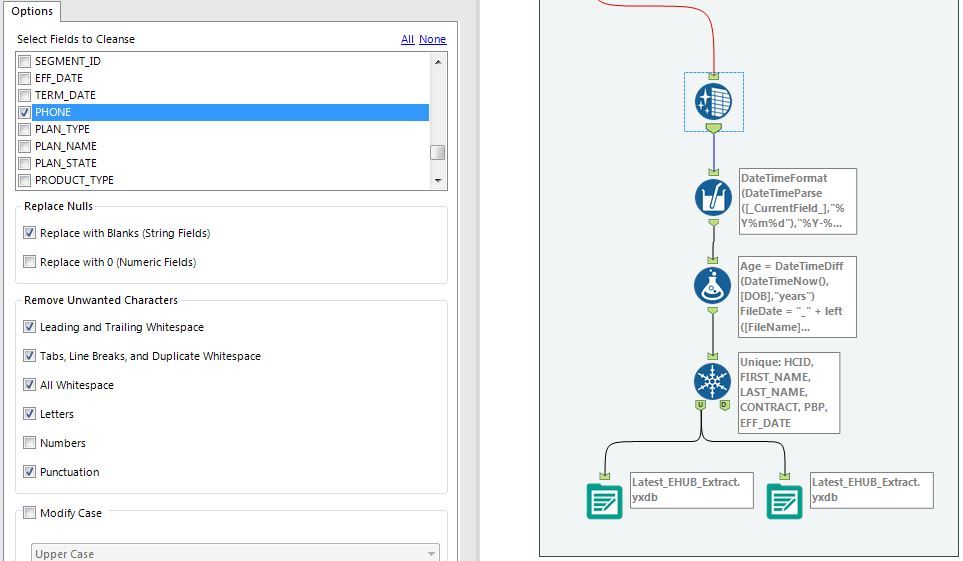Uncheck the PHONE field checkbox

tap(25, 112)
